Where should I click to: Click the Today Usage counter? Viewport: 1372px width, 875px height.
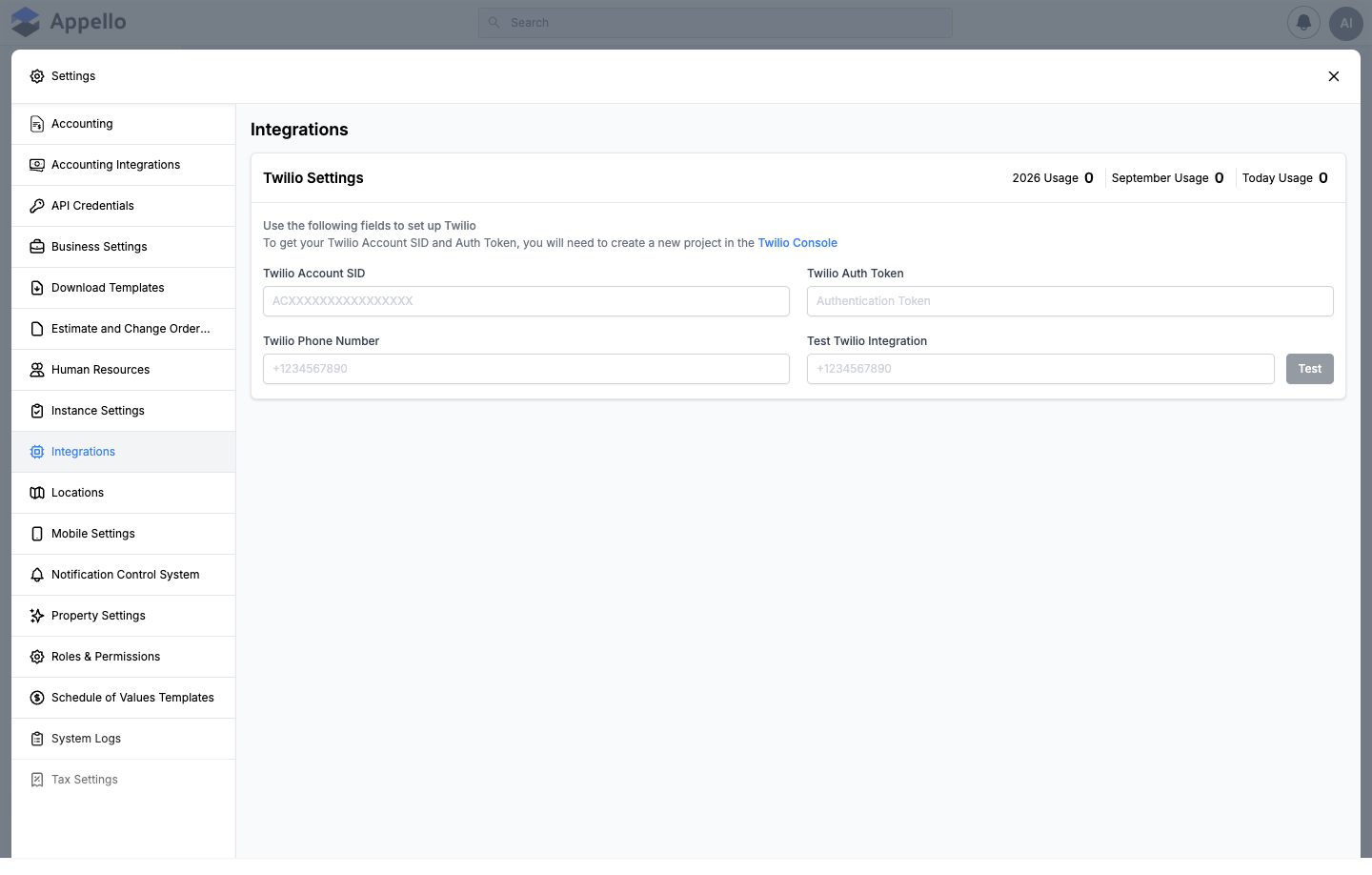pyautogui.click(x=1285, y=178)
